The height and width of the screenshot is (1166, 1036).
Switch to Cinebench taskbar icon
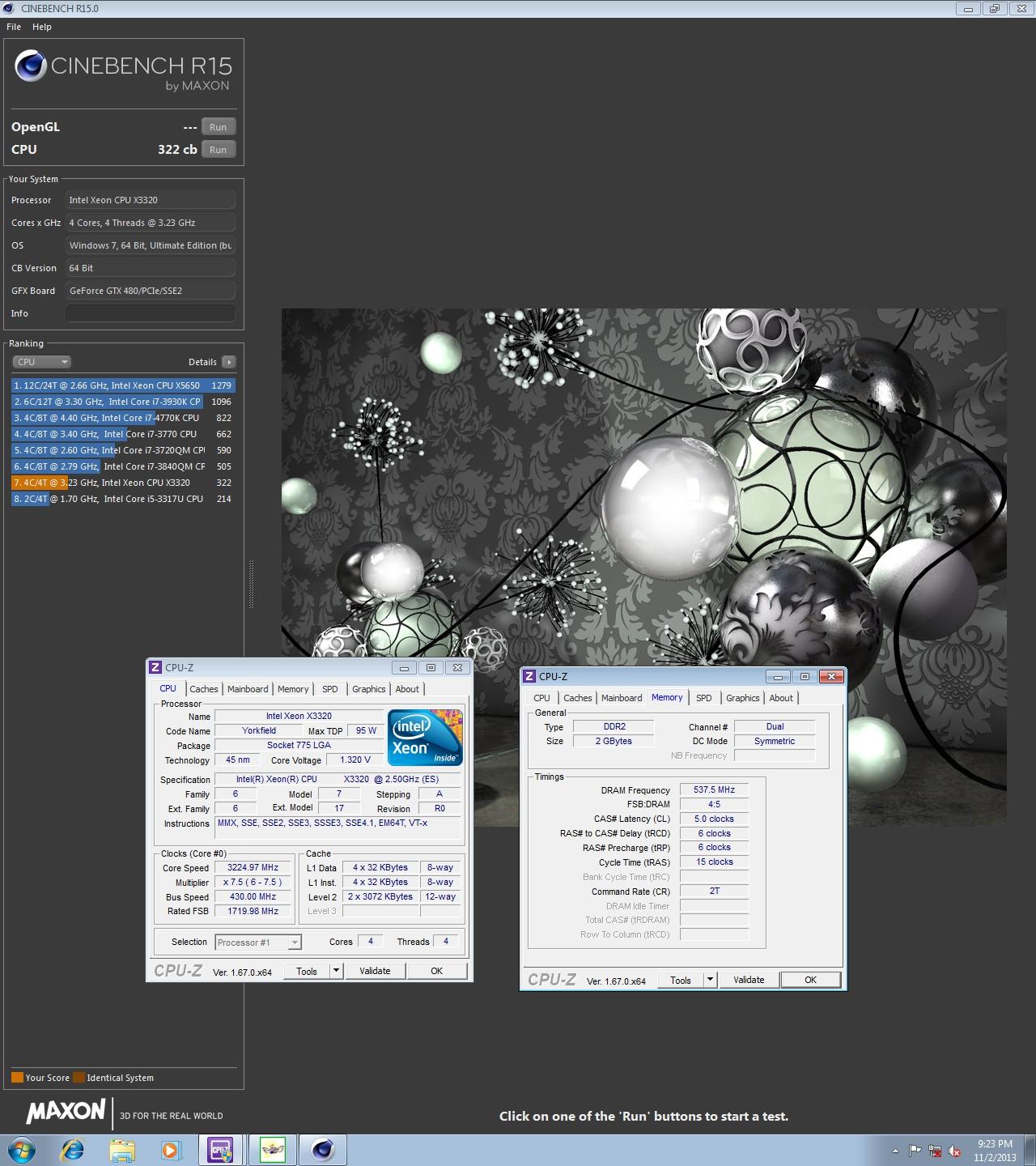(323, 1150)
